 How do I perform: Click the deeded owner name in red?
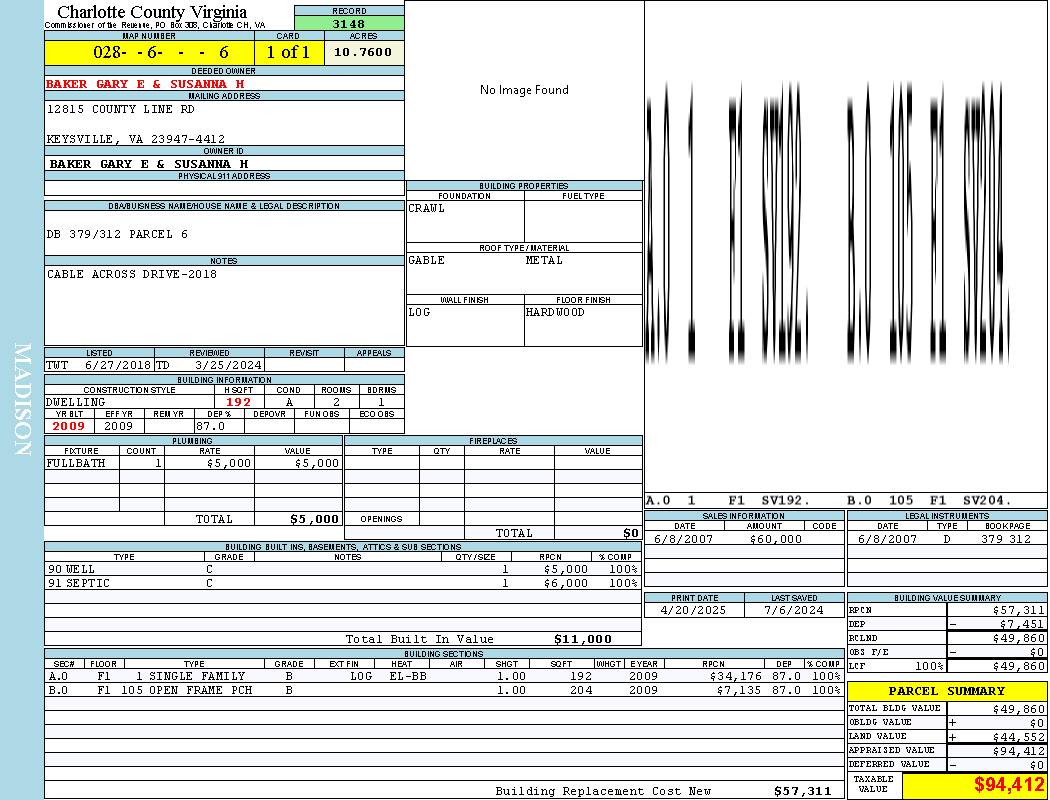[x=145, y=84]
